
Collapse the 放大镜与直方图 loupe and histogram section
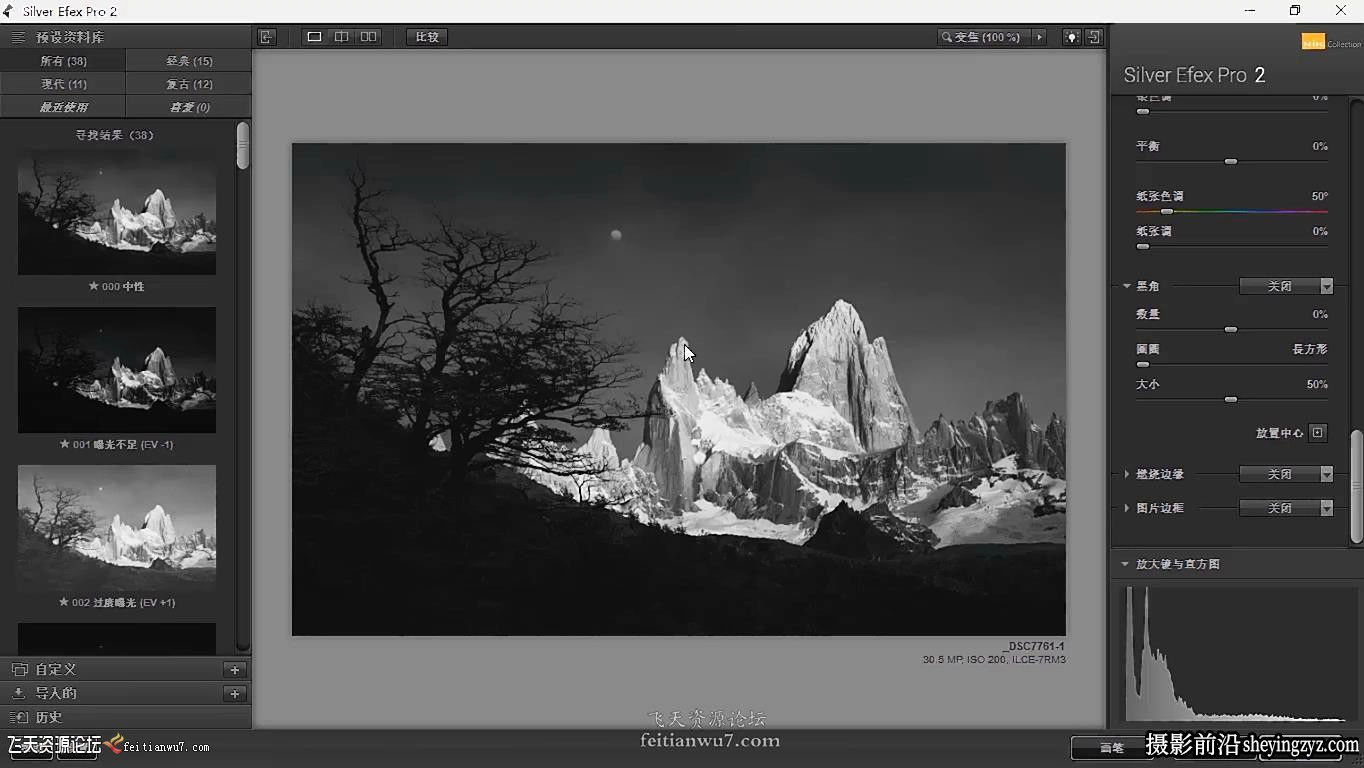[1125, 564]
